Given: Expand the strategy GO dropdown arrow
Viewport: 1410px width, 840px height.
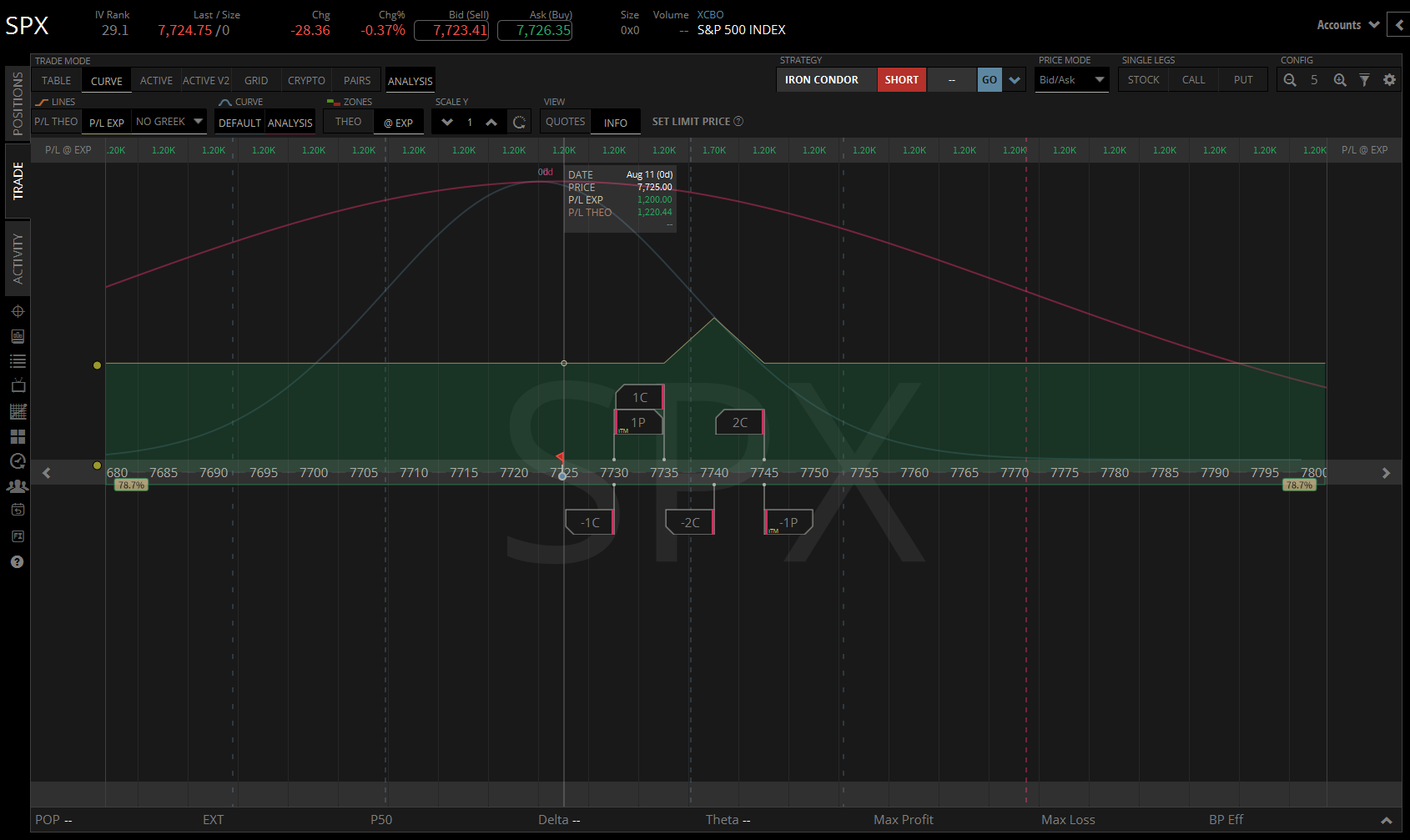Looking at the screenshot, I should (1015, 80).
